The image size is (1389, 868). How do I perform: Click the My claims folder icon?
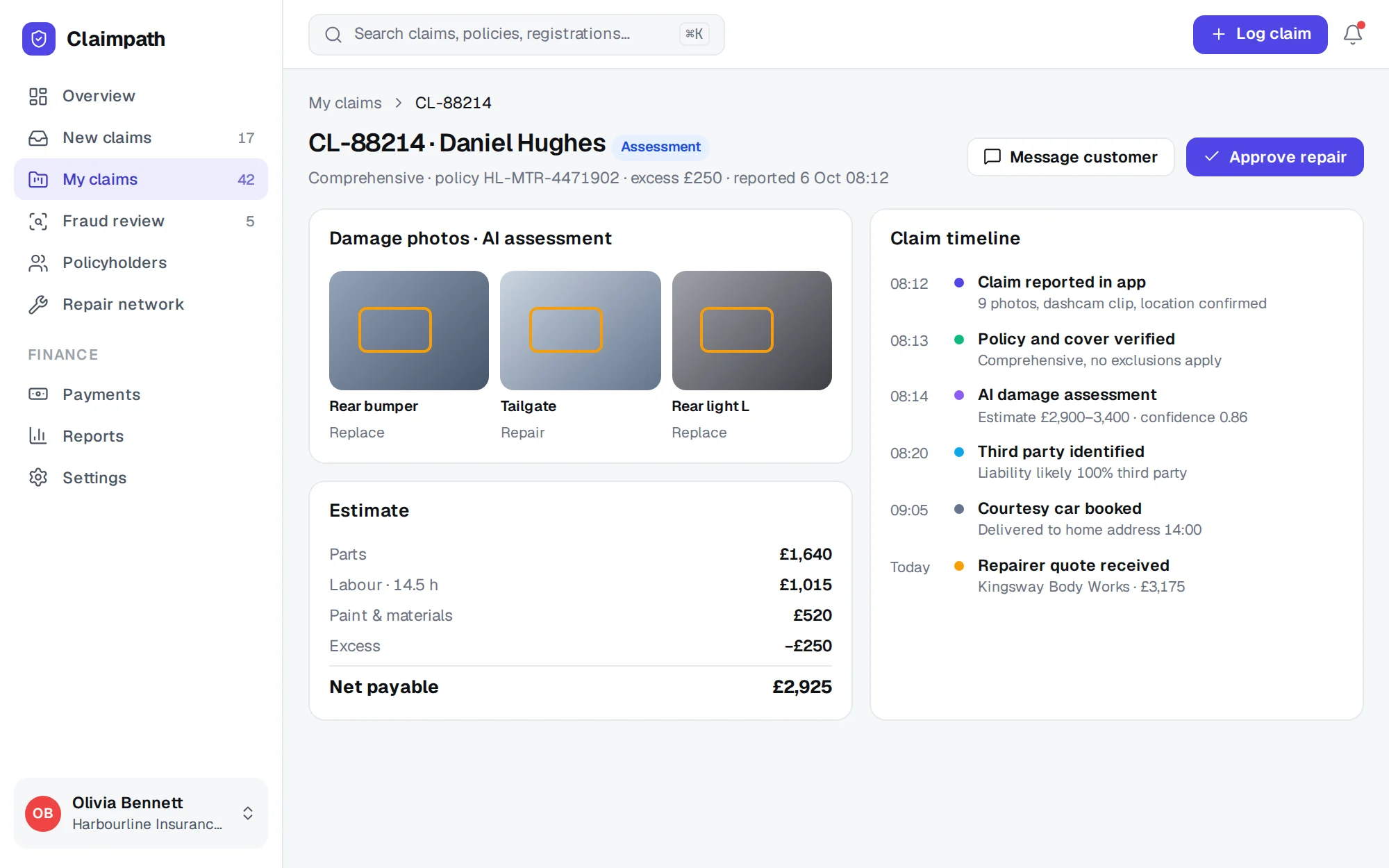click(x=38, y=179)
